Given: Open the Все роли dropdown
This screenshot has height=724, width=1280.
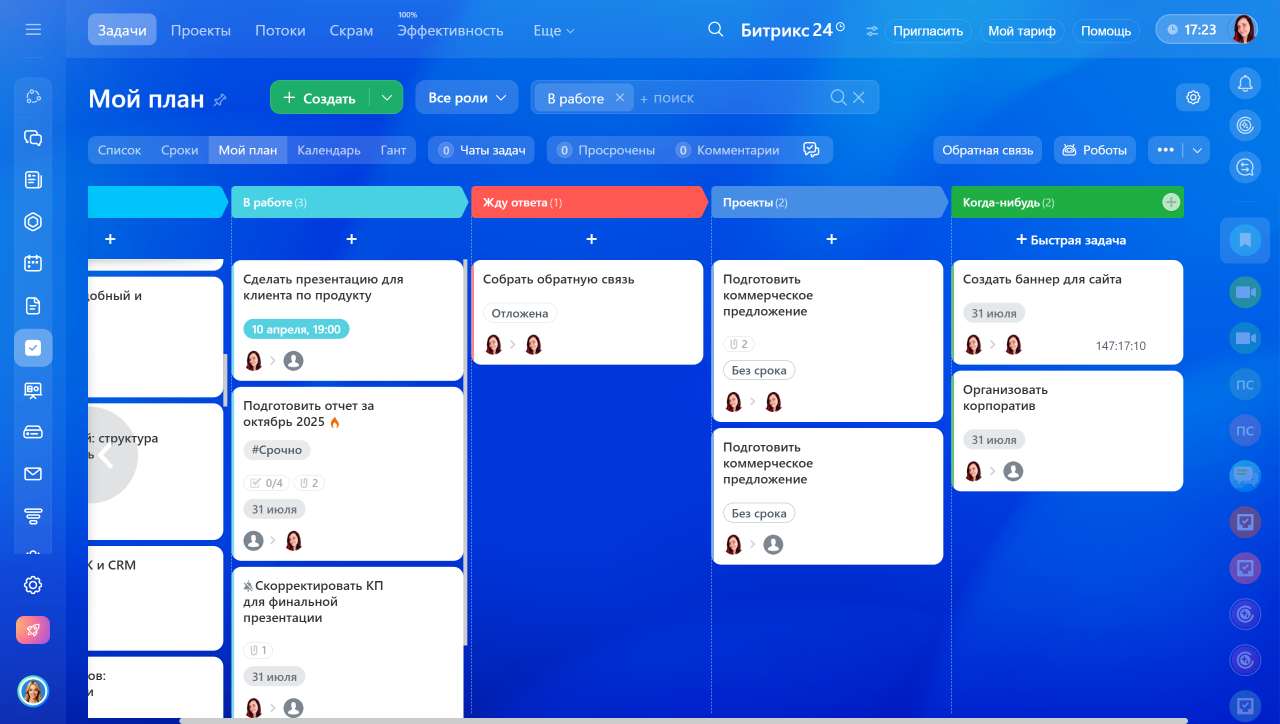Looking at the screenshot, I should click(x=467, y=98).
